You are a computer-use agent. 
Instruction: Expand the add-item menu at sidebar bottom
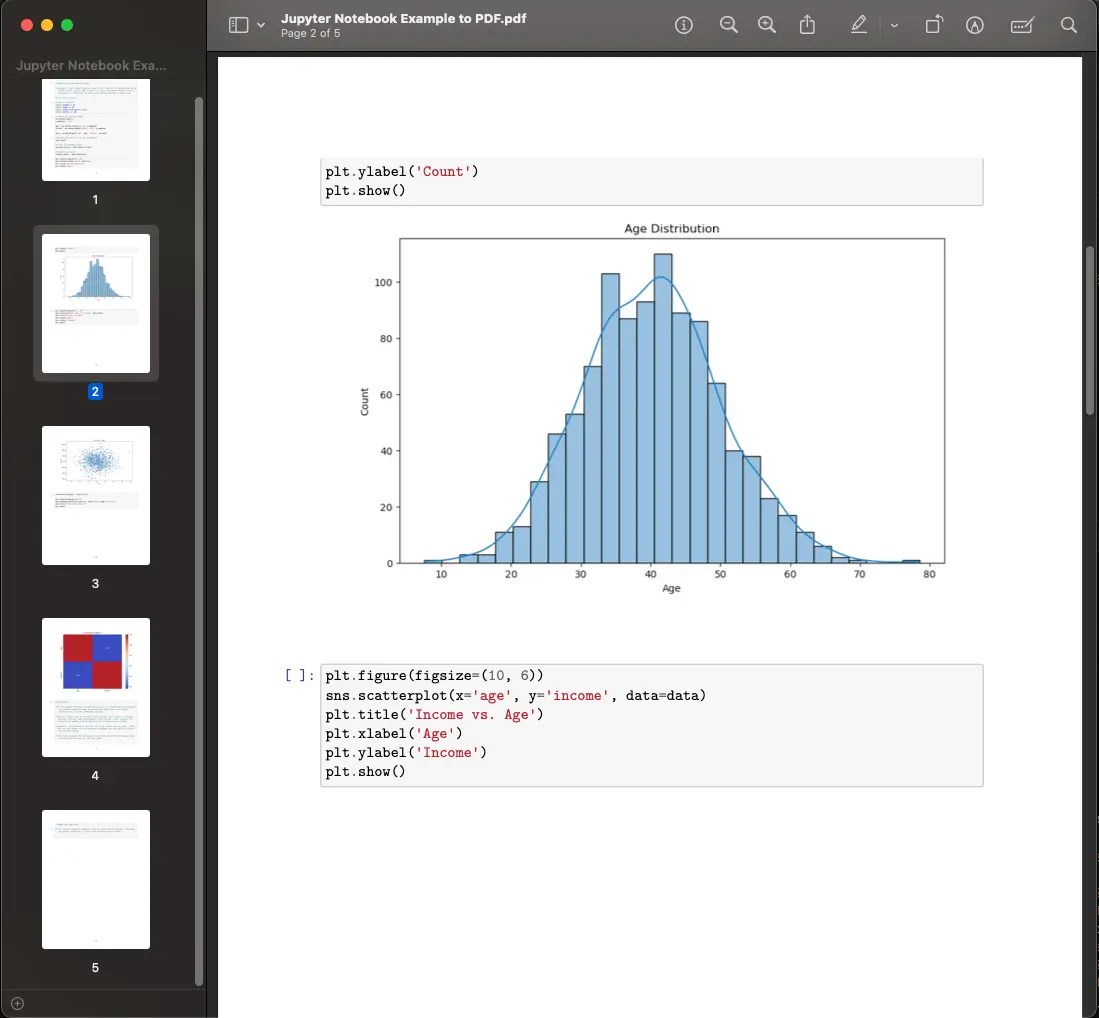point(17,1003)
